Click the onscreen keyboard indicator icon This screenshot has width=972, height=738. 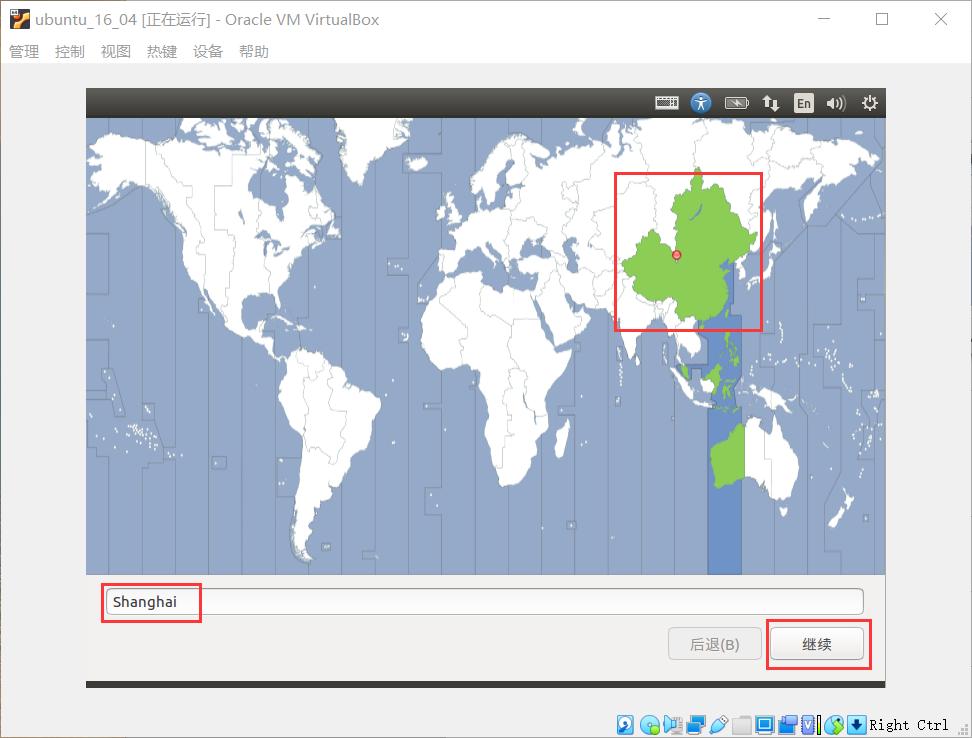(x=667, y=103)
